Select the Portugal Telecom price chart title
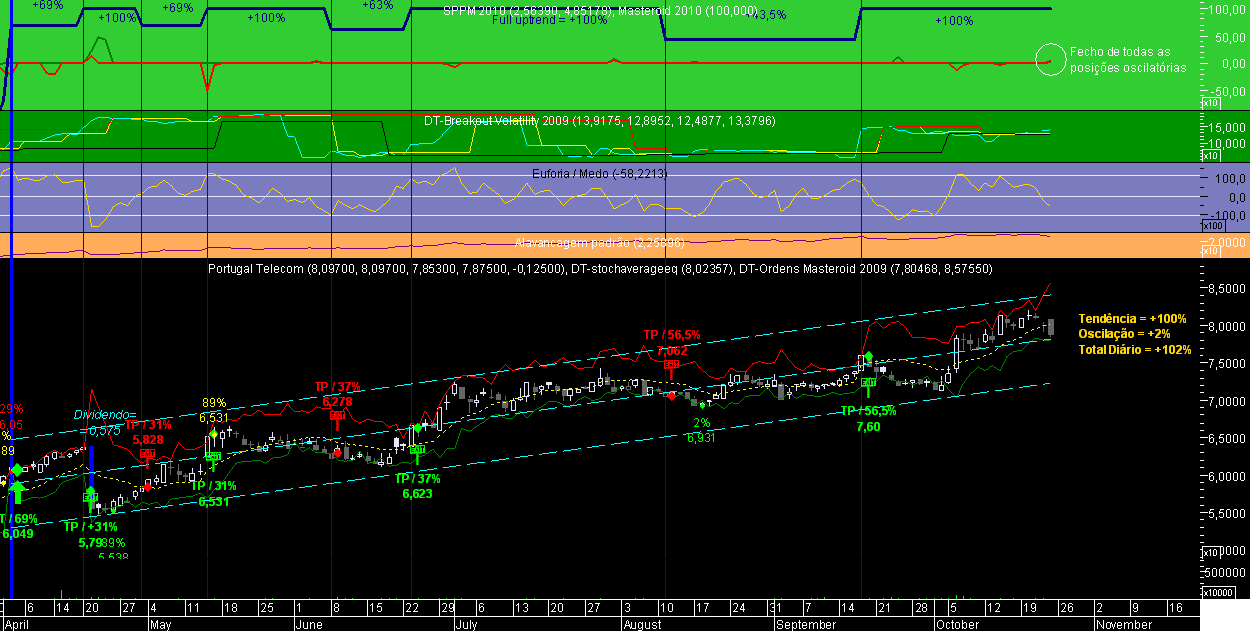Viewport: 1250px width, 631px height. (600, 269)
